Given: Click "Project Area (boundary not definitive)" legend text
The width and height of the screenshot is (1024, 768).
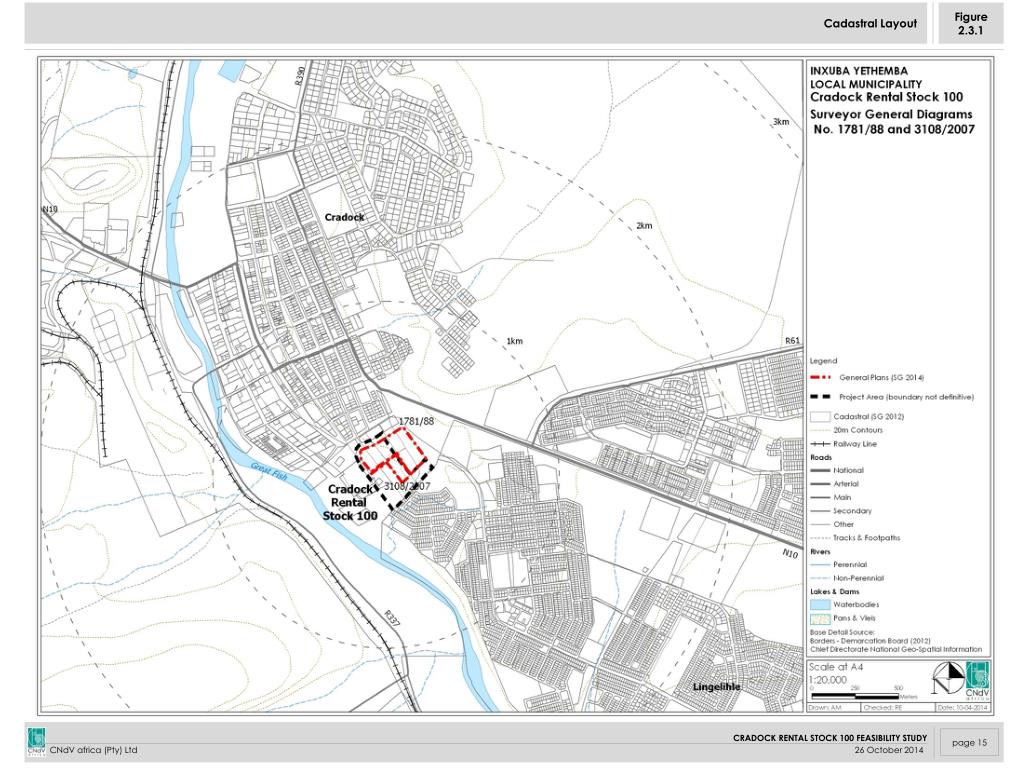Looking at the screenshot, I should [906, 397].
